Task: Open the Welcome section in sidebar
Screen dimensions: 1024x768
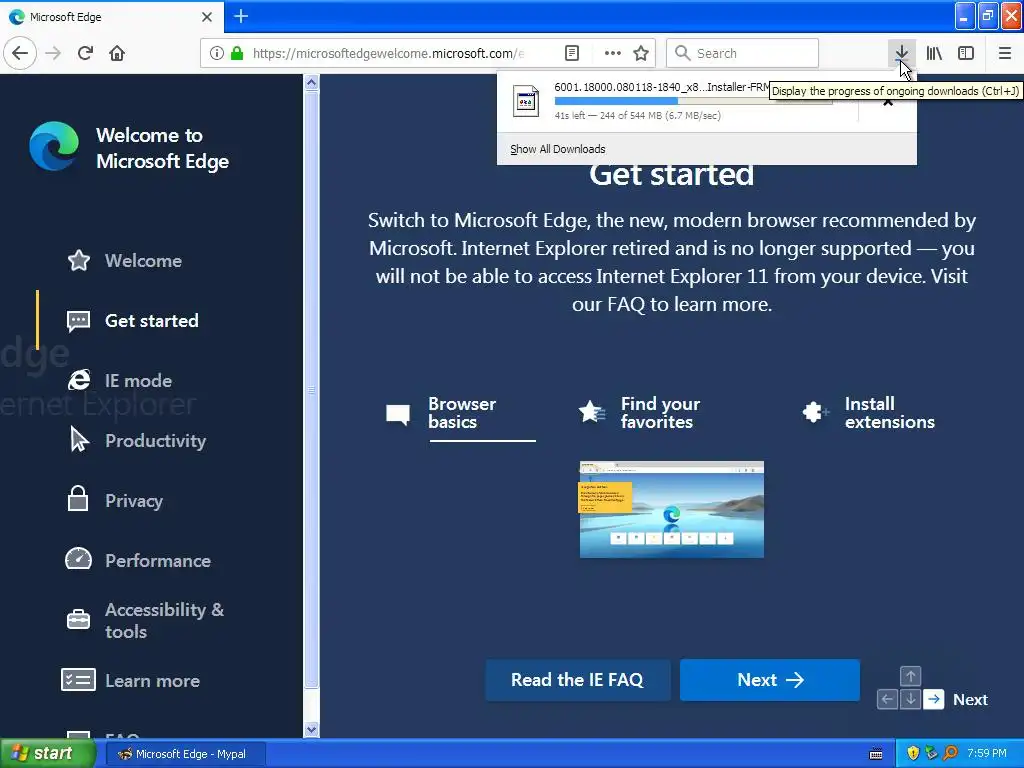Action: (x=143, y=261)
